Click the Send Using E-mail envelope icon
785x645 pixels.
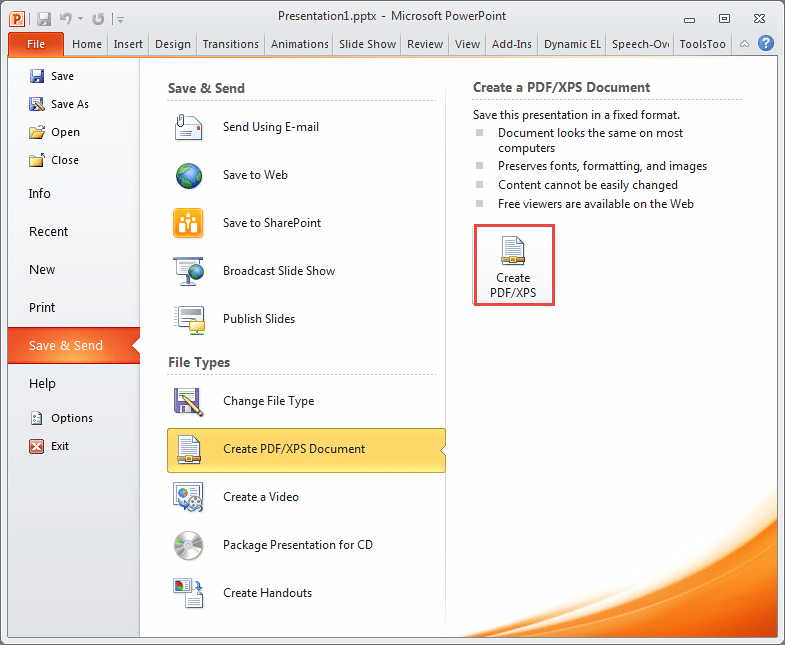coord(189,127)
